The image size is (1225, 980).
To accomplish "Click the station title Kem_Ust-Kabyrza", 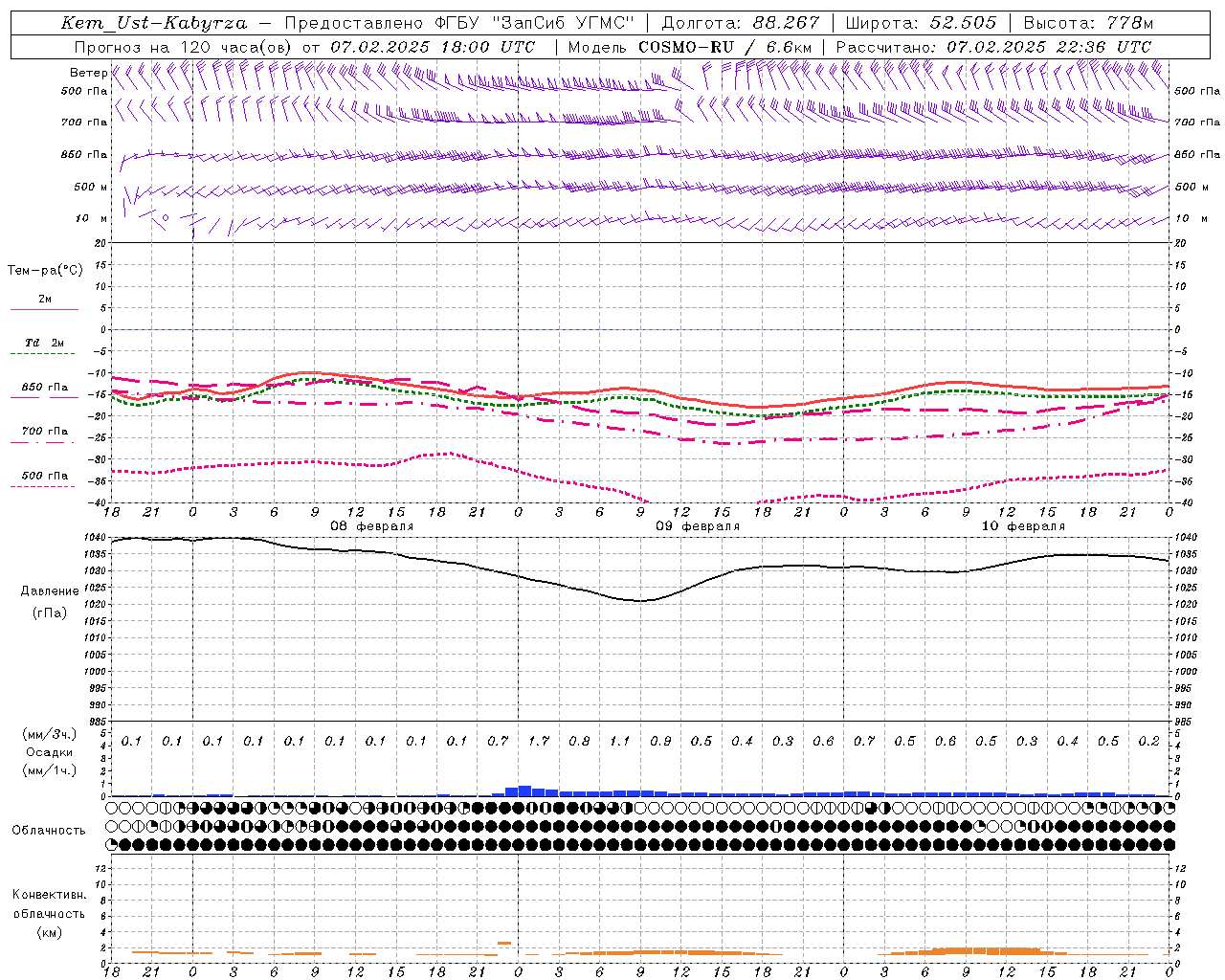I will click(x=154, y=23).
